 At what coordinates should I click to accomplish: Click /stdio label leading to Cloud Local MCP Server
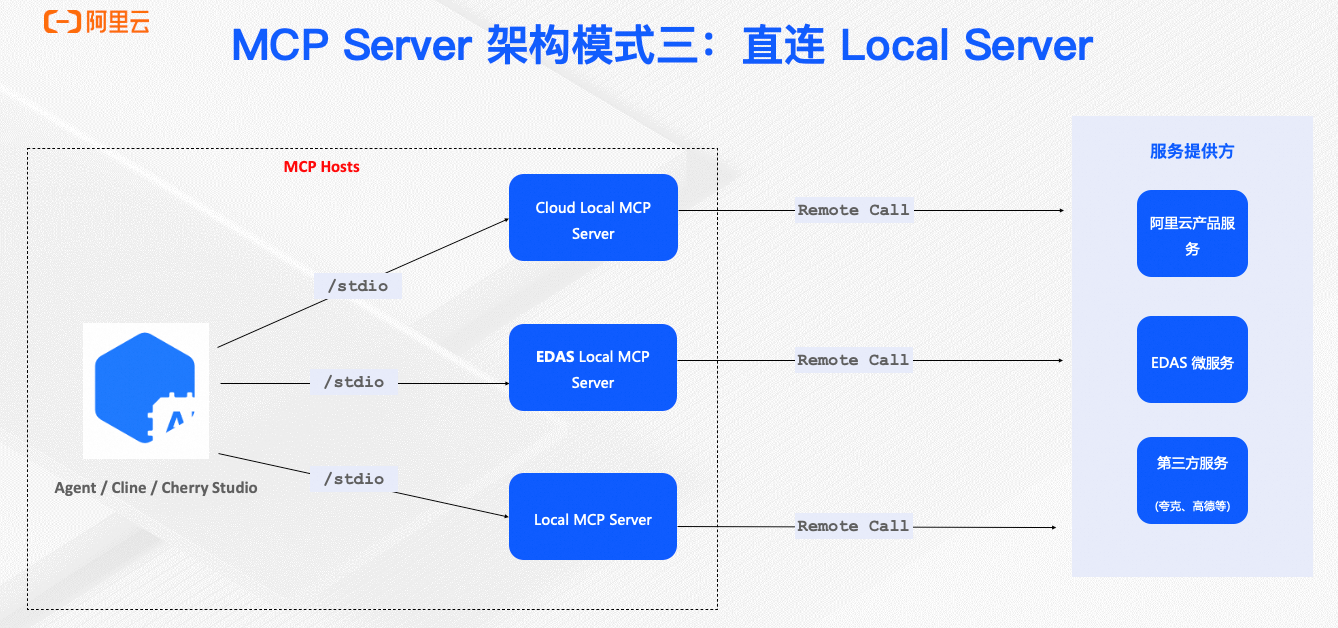(358, 286)
